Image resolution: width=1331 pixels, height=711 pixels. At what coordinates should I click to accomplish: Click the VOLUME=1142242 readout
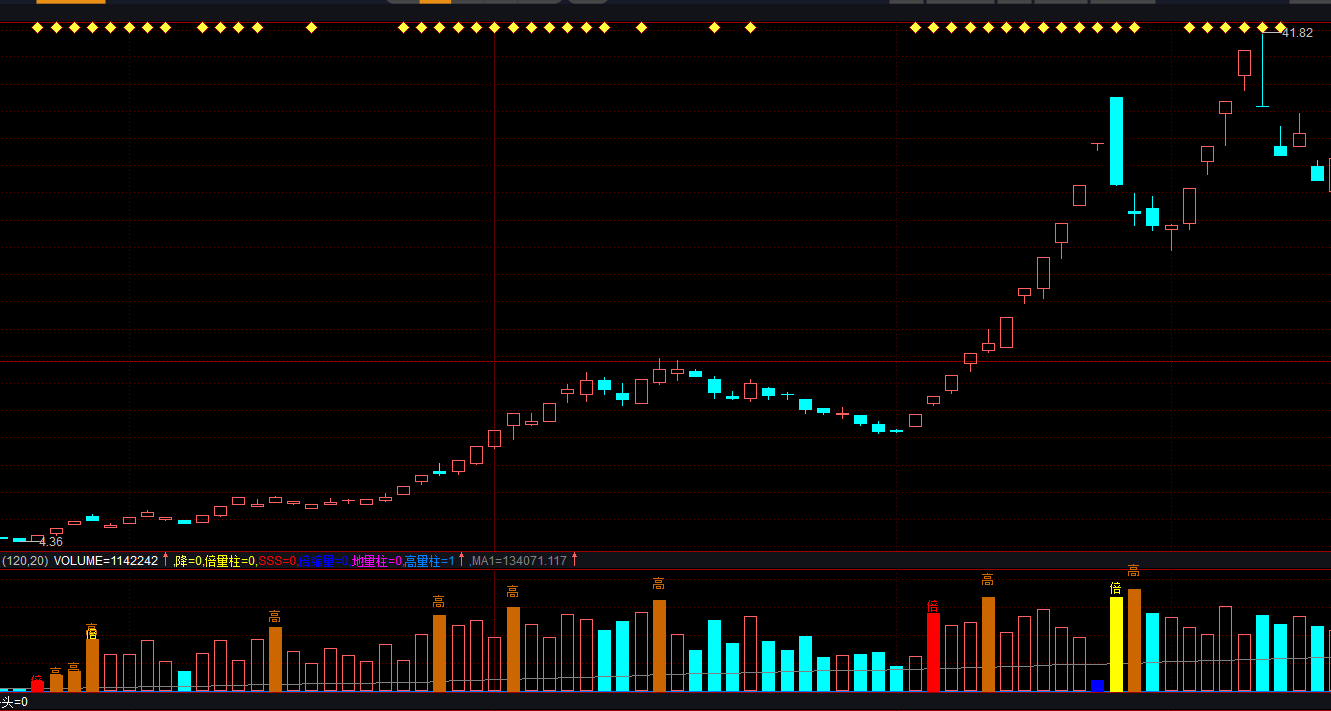tap(106, 561)
